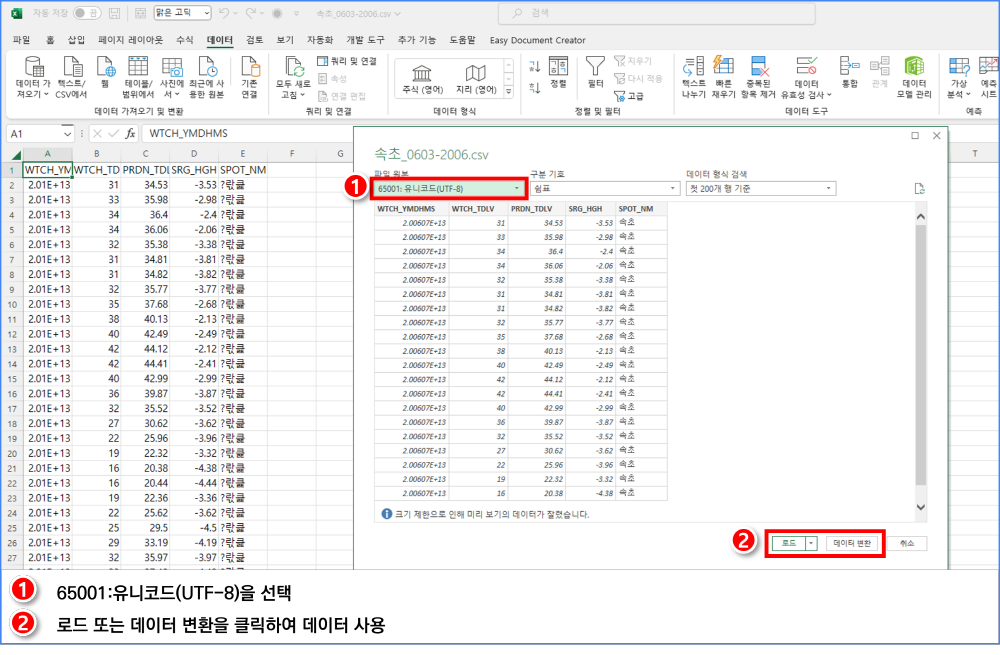The width and height of the screenshot is (1000, 655).
Task: Switch to the 삽입 ribbon tab
Action: coord(76,40)
